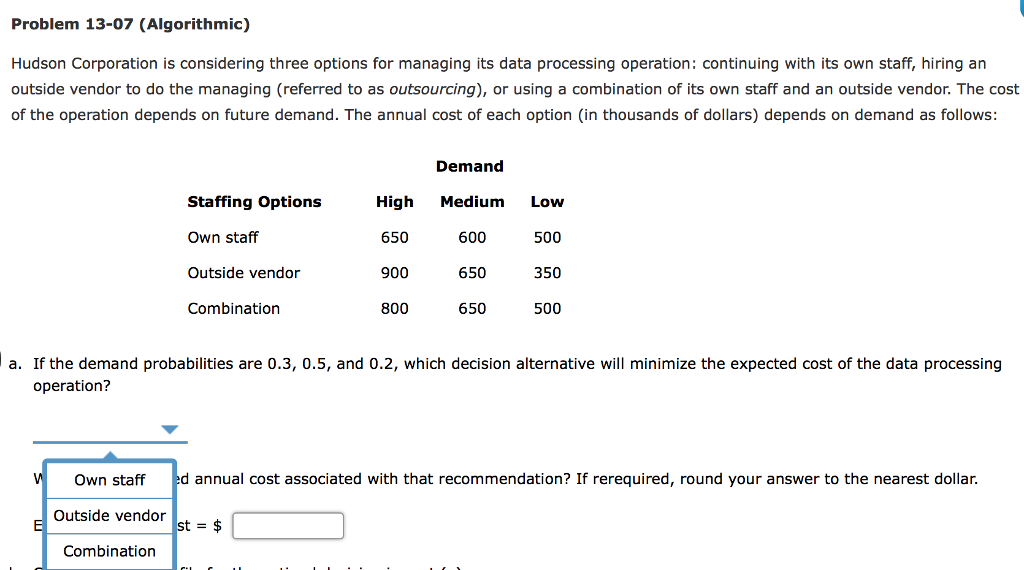
Task: Select the Low column header
Action: pyautogui.click(x=547, y=202)
